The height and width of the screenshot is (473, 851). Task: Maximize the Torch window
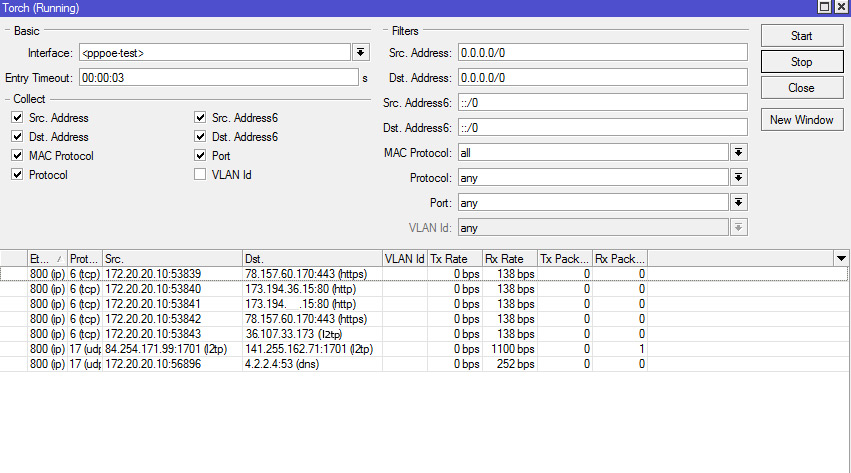click(824, 7)
